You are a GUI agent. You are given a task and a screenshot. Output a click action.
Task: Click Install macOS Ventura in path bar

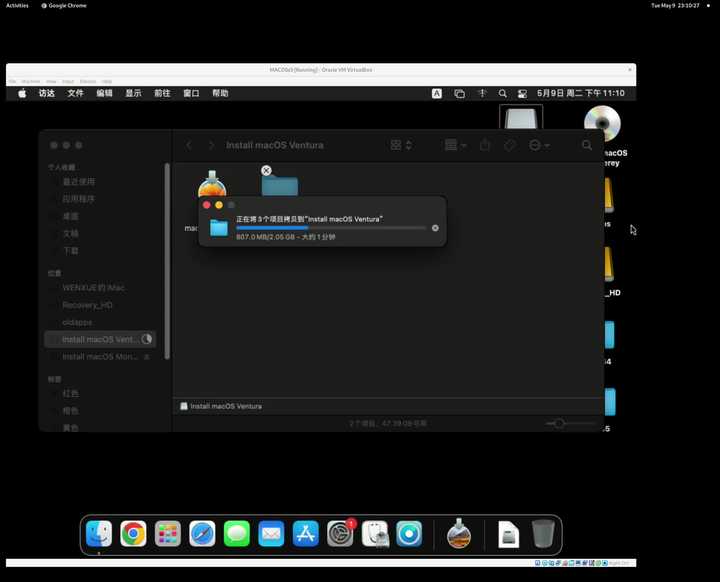coord(221,406)
